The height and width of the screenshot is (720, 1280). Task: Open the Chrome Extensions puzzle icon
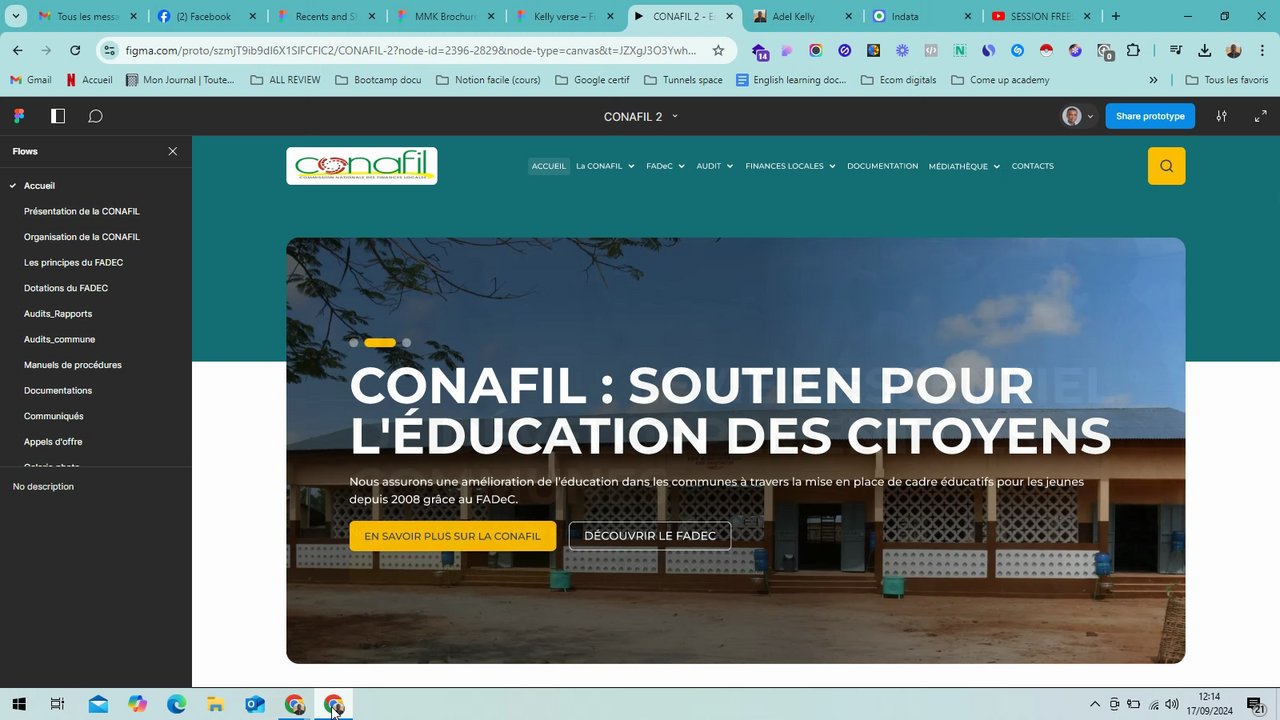1133,50
